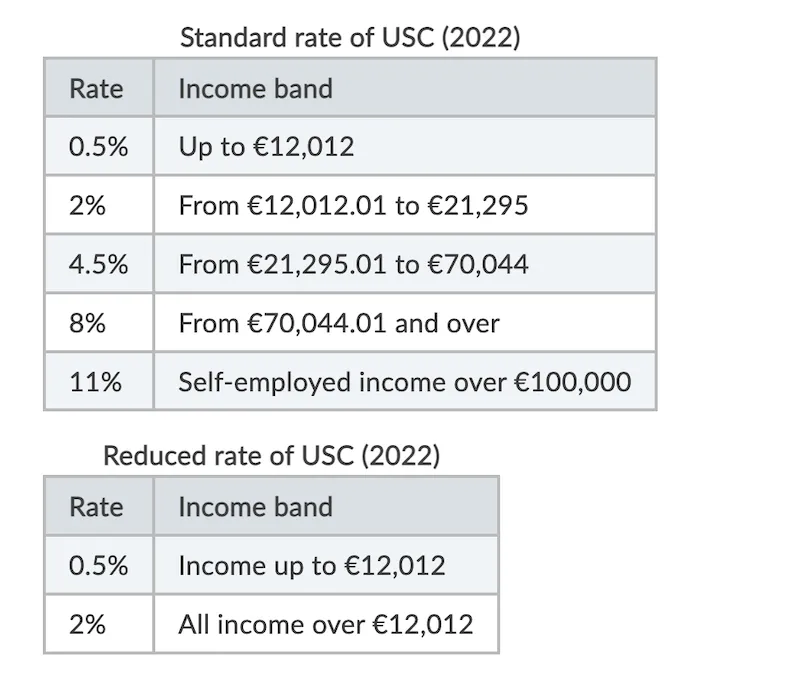Click the "From €12,012.01 to €21,295" cell
This screenshot has height=679, width=800.
353,206
